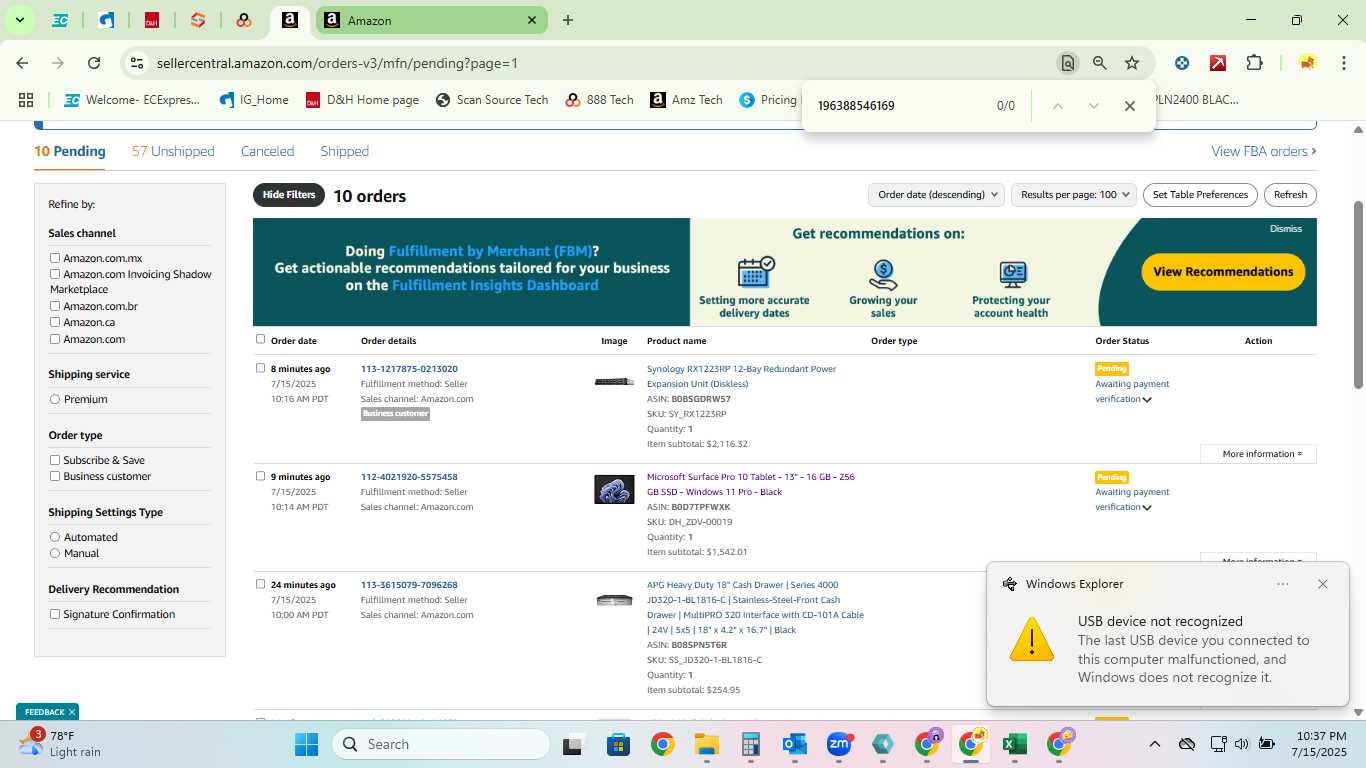Go back to previous page
The image size is (1366, 768).
(x=22, y=63)
